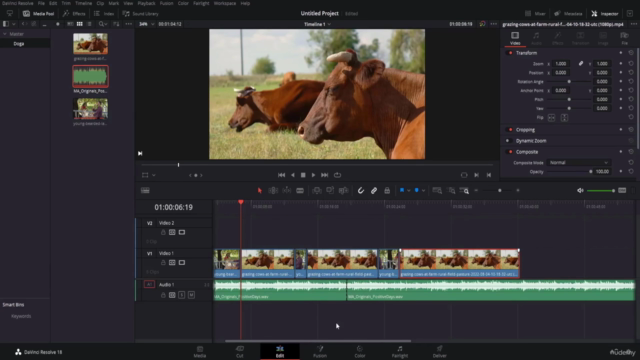
Task: Solo the Audio 1 track with S
Action: click(x=182, y=295)
